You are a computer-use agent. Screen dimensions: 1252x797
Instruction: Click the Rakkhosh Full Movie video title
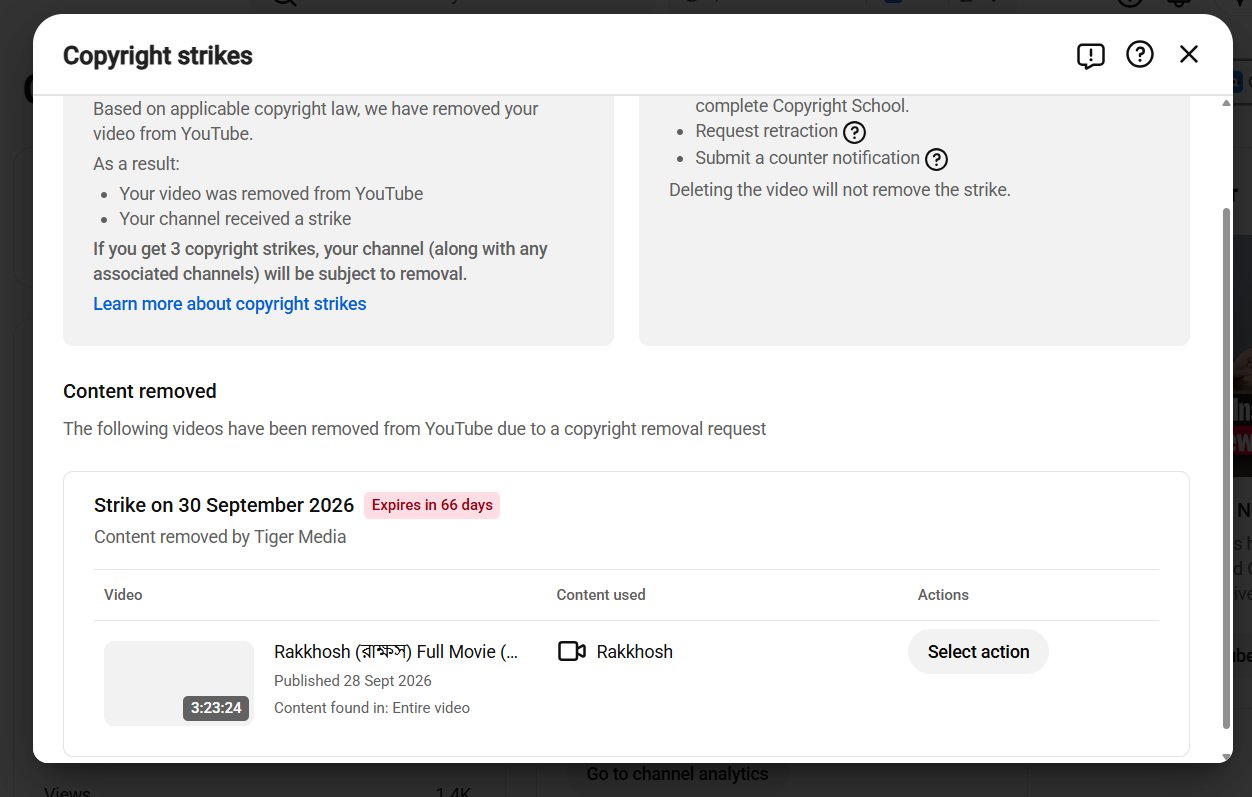point(397,652)
